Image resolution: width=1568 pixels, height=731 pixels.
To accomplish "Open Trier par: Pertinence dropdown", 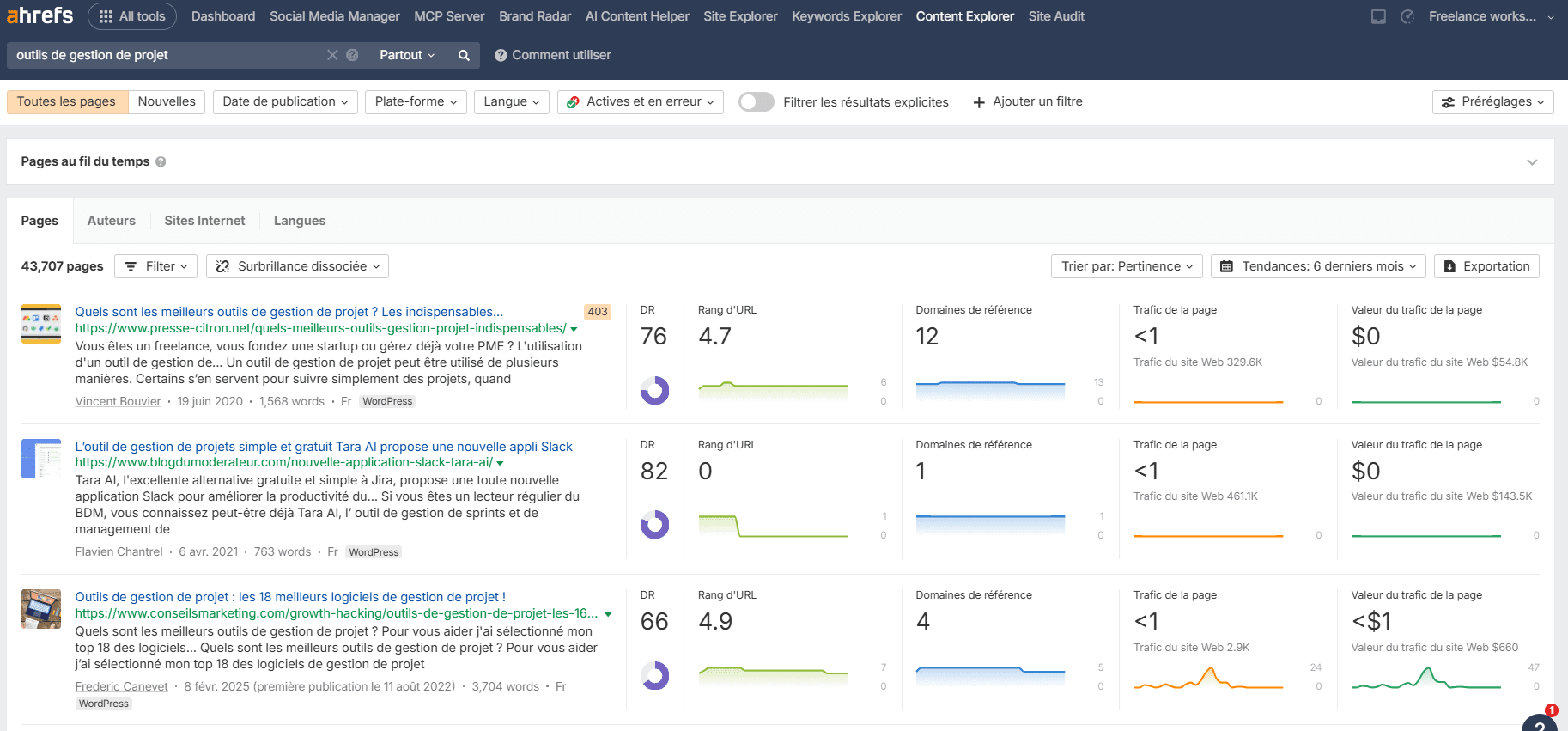I will (x=1127, y=266).
